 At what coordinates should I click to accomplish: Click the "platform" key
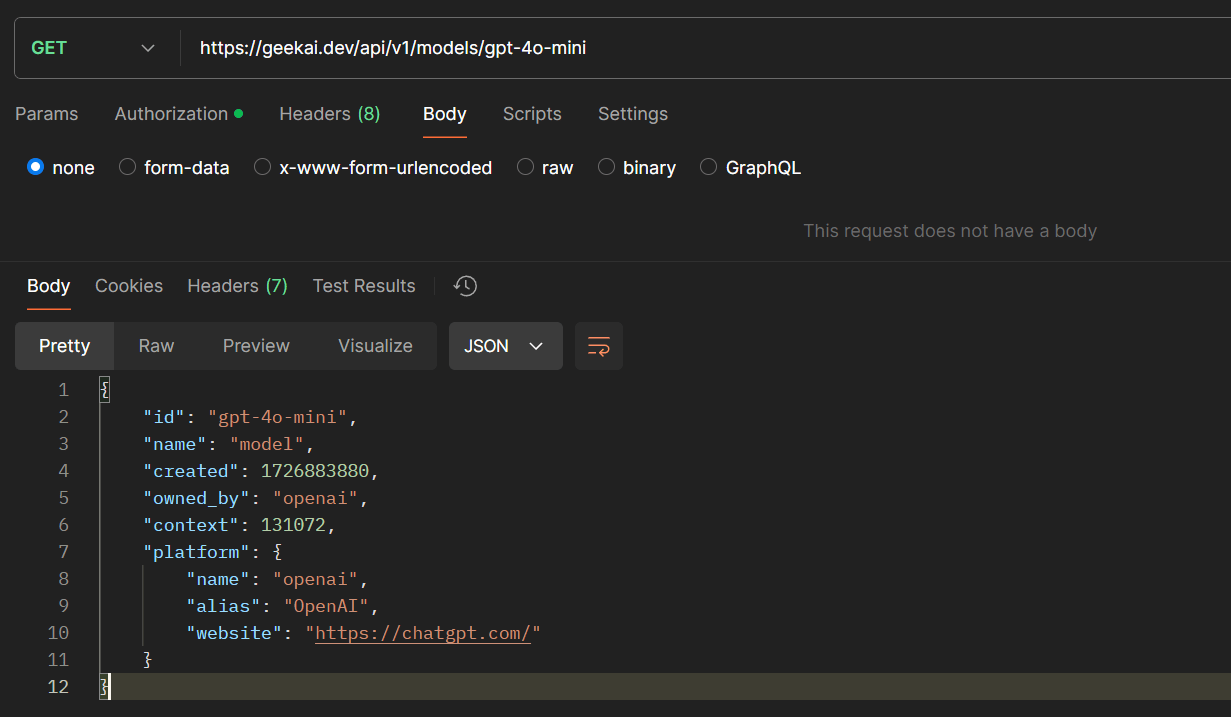196,552
